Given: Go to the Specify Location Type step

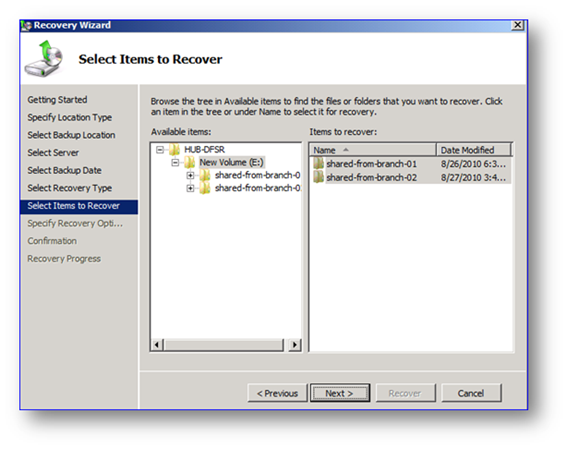Looking at the screenshot, I should point(70,117).
